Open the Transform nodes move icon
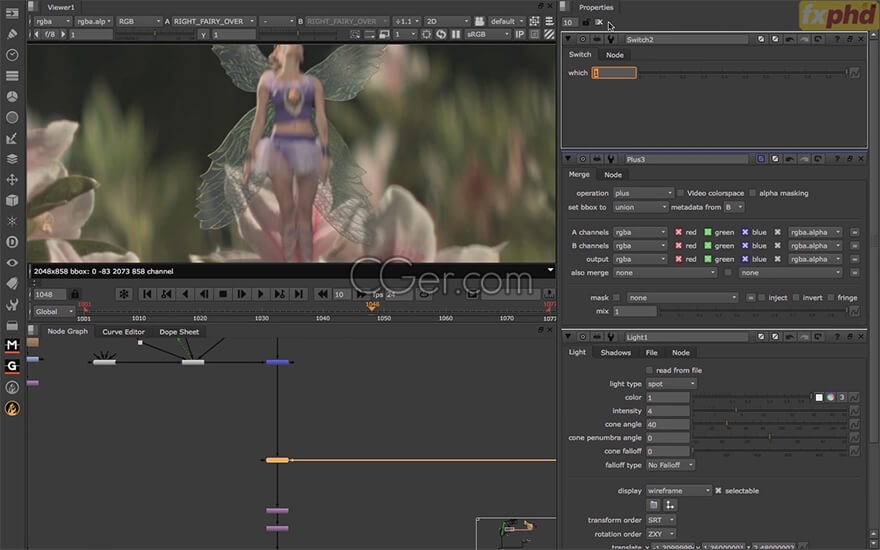Viewport: 880px width, 550px height. tap(12, 180)
